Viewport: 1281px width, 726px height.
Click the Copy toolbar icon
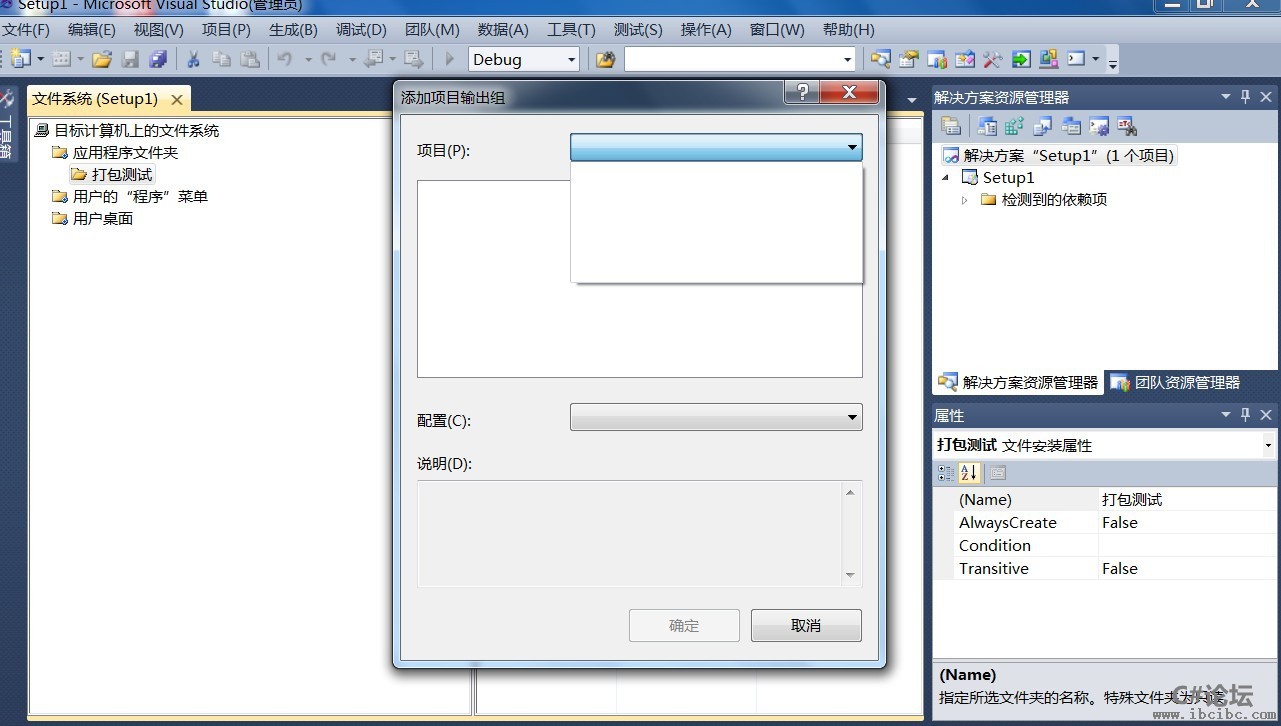tap(222, 60)
